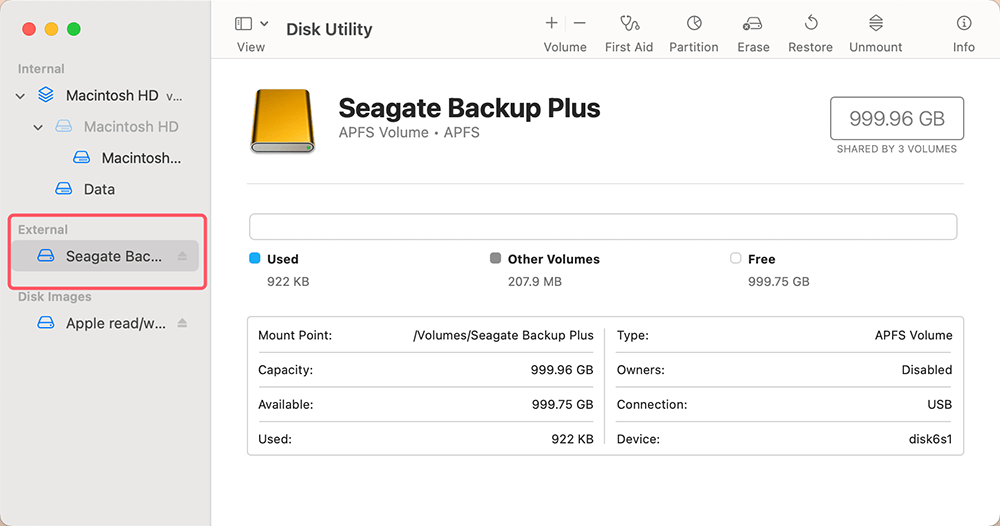Image resolution: width=1000 pixels, height=526 pixels.
Task: Eject the Seagate Backup Plus drive
Action: 182,257
